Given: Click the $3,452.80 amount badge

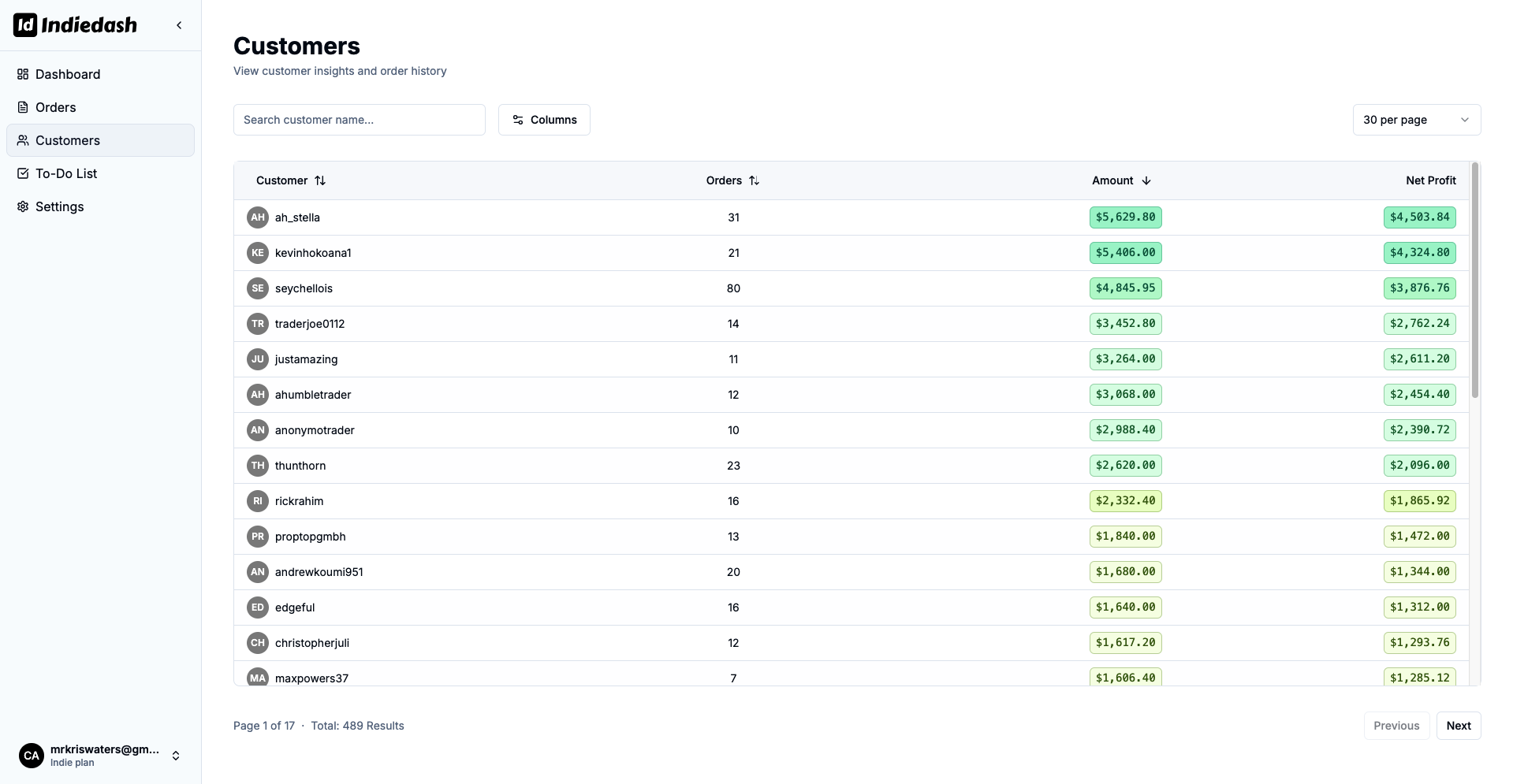Looking at the screenshot, I should point(1125,324).
